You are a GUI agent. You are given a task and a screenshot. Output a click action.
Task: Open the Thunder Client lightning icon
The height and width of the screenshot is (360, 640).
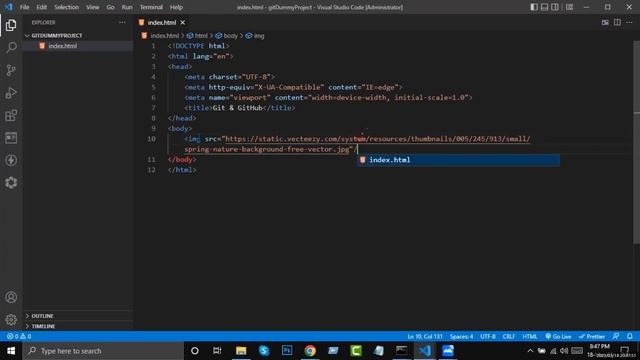[11, 160]
